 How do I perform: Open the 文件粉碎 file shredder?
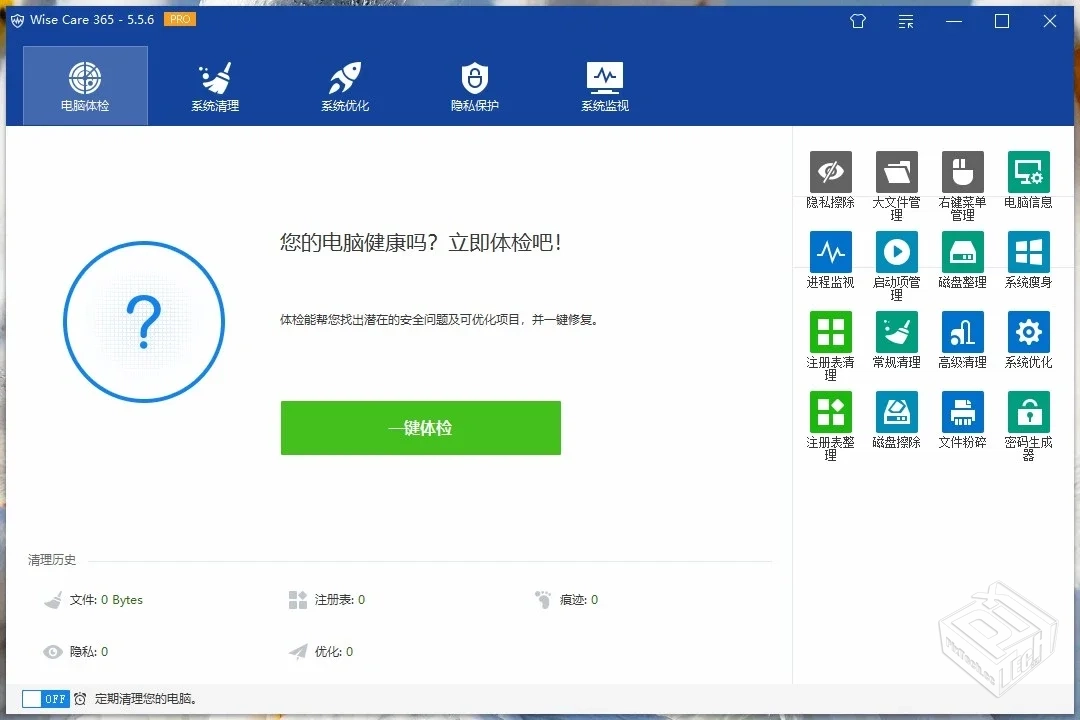click(x=961, y=410)
